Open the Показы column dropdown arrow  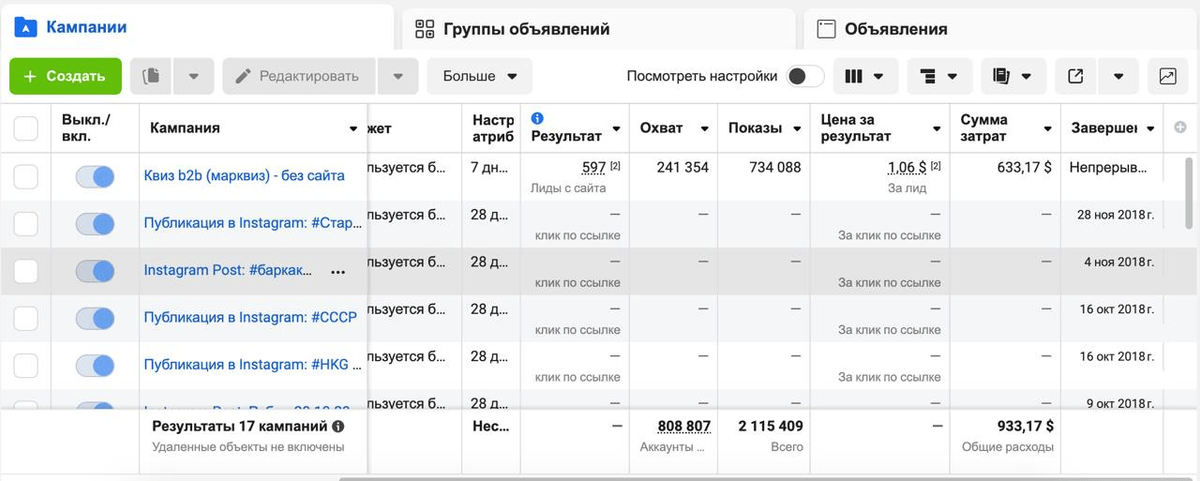point(797,129)
